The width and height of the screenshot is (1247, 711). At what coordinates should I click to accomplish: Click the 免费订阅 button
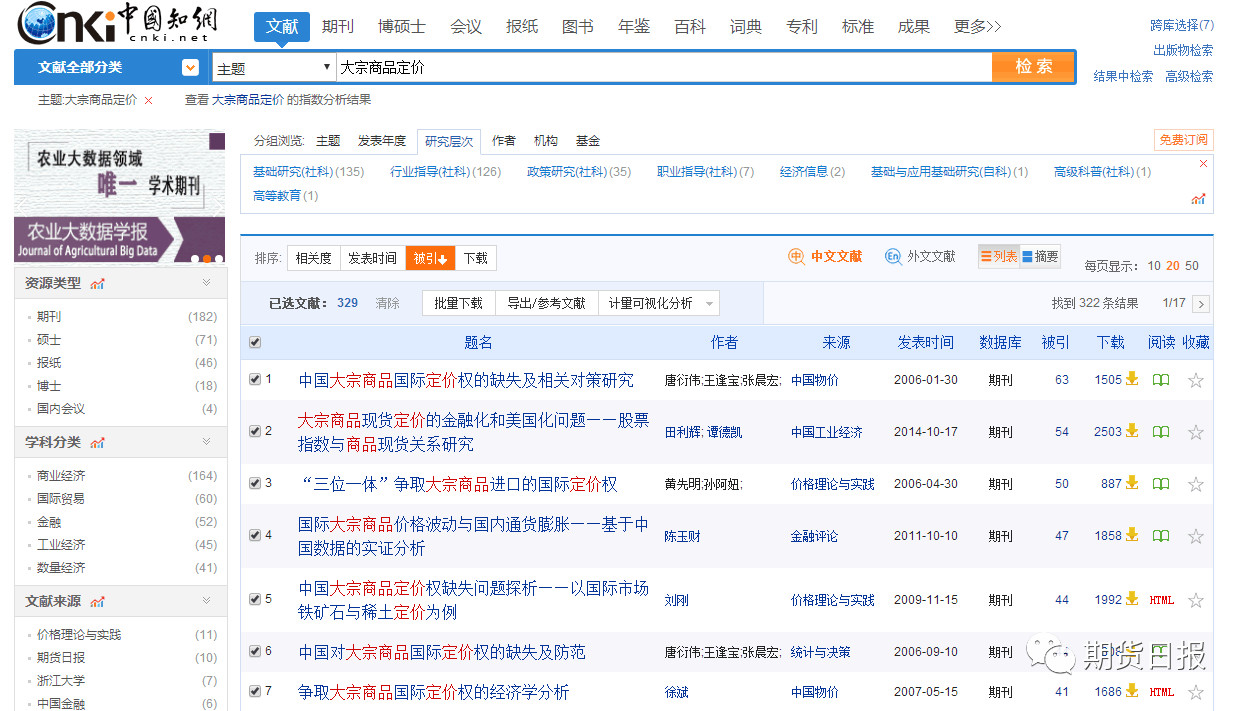[1184, 140]
